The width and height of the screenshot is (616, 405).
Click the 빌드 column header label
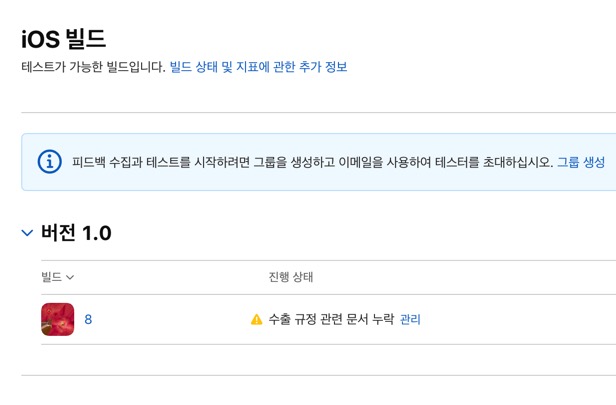(x=51, y=277)
